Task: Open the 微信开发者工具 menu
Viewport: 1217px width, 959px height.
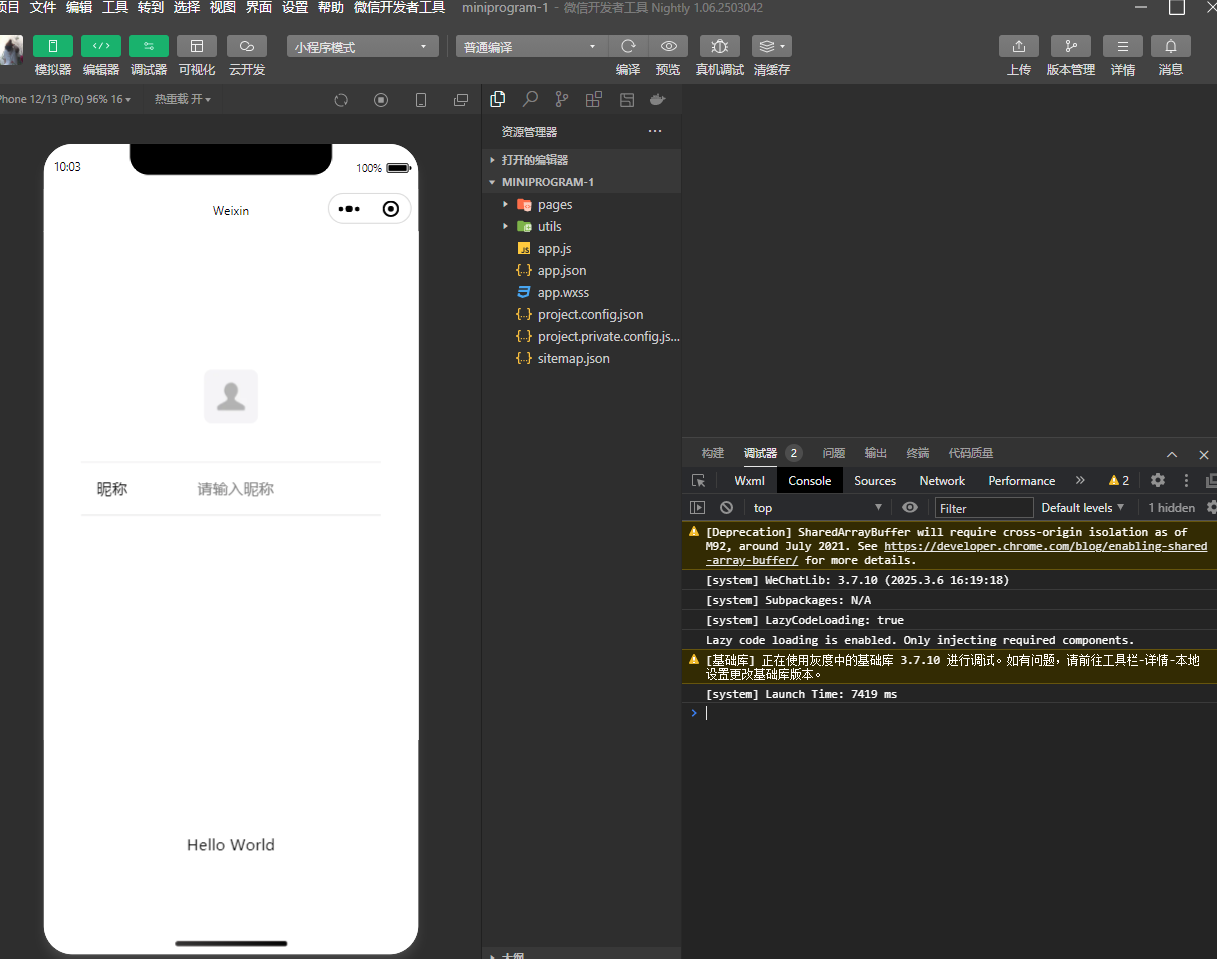Action: point(400,7)
